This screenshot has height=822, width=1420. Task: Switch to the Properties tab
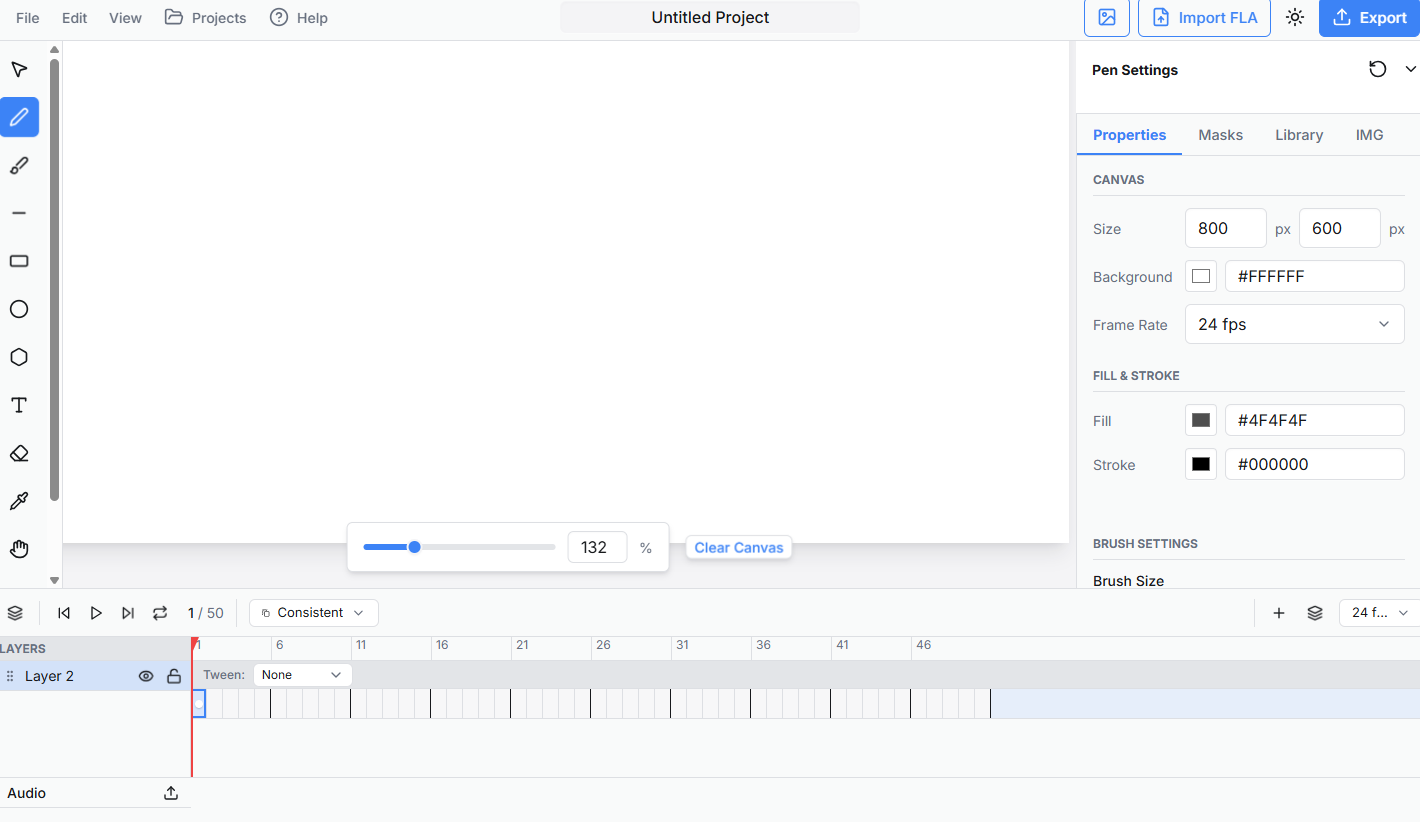click(1129, 135)
